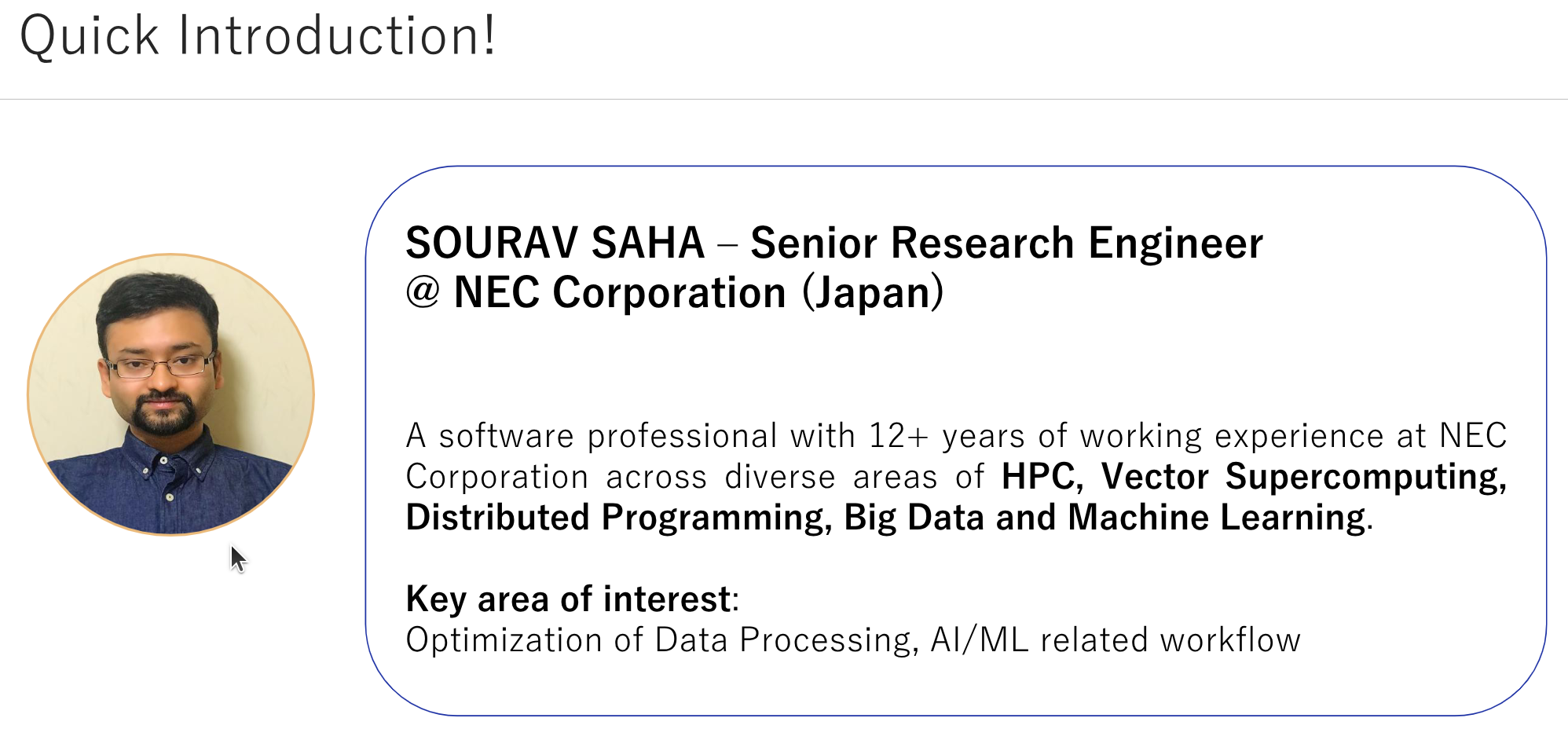This screenshot has height=740, width=1568.
Task: Click the "Quick Introduction!" slide title
Action: (x=258, y=36)
